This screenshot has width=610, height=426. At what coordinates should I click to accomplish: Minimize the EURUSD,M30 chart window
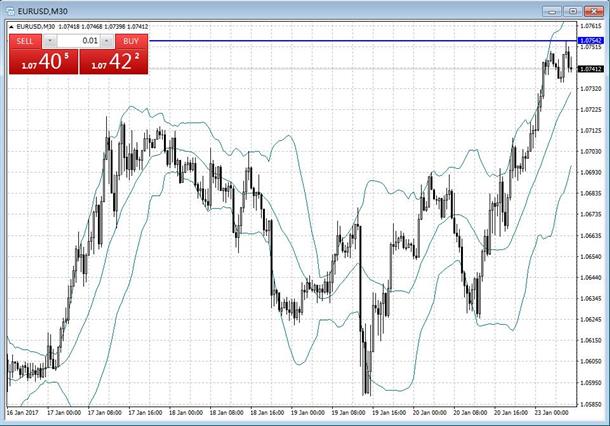[552, 11]
